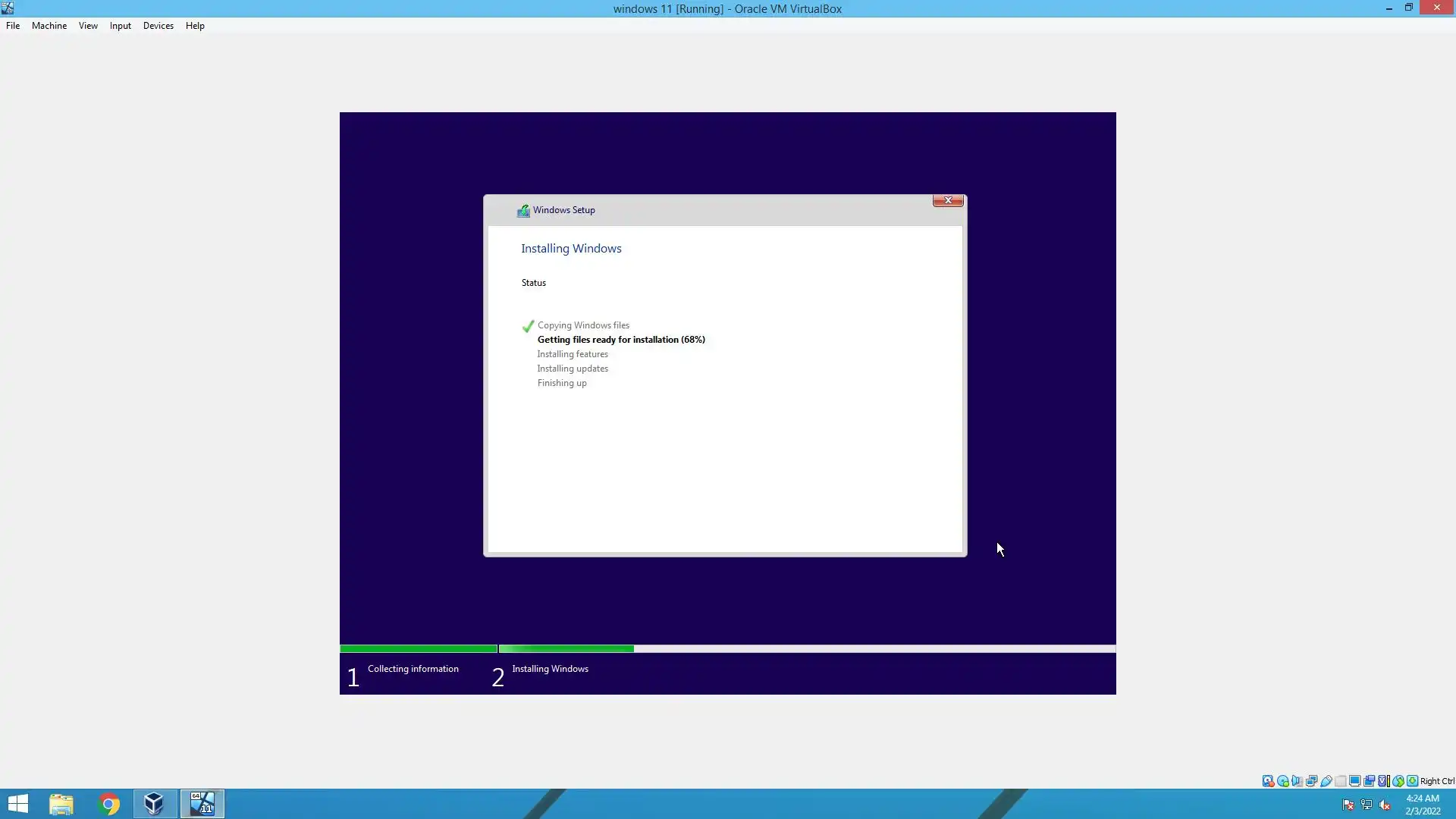Image resolution: width=1456 pixels, height=819 pixels.
Task: Open the Machine menu
Action: click(x=49, y=26)
